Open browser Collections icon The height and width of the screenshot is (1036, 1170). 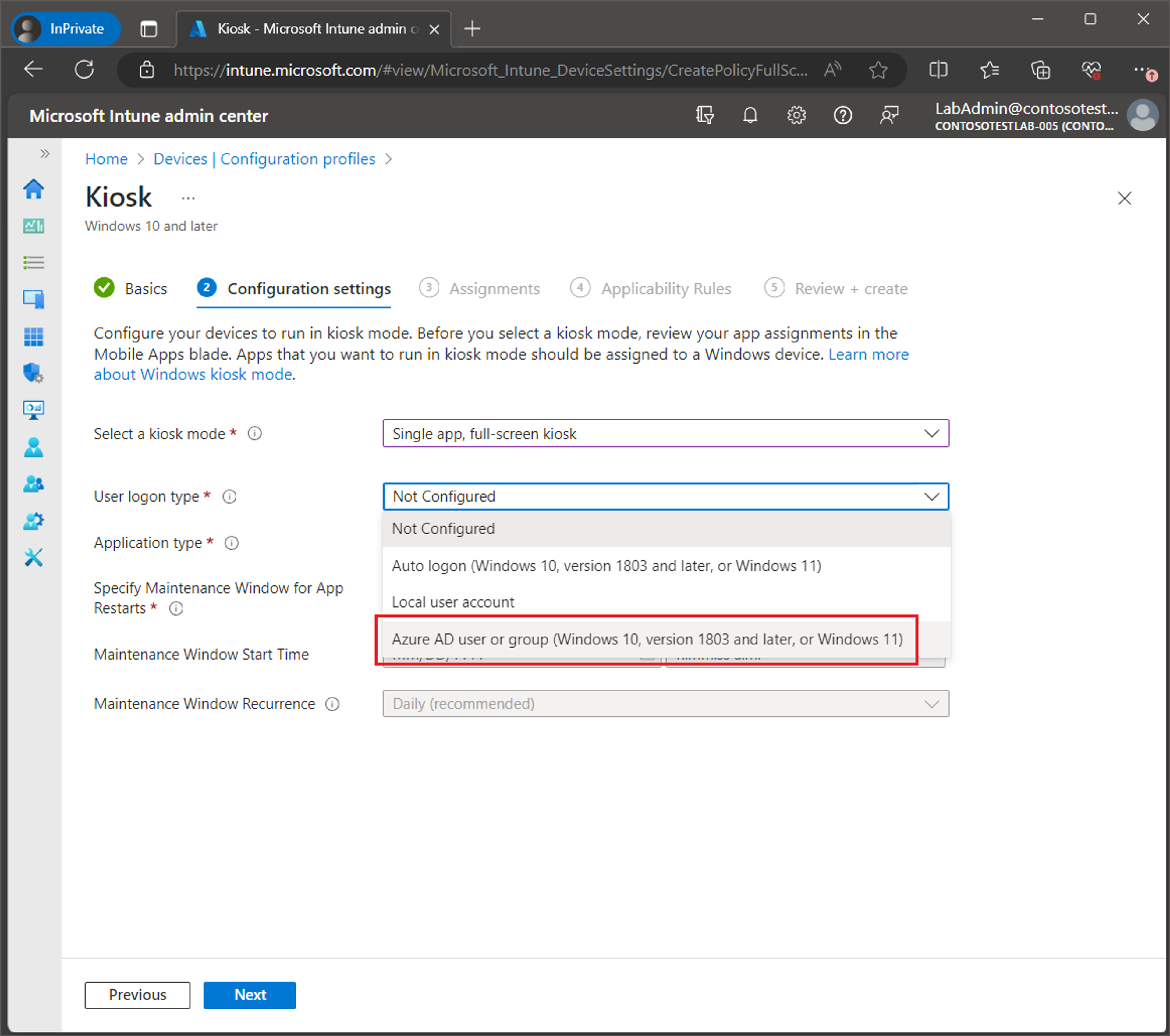[x=1041, y=70]
